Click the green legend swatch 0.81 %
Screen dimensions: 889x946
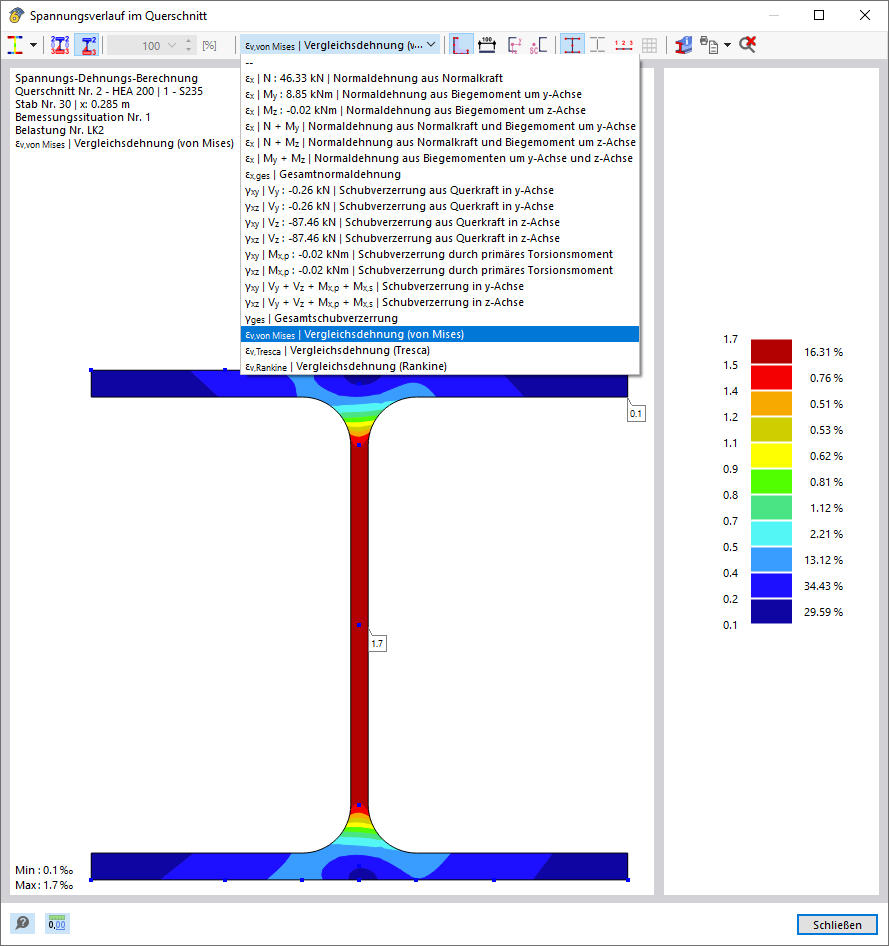[x=771, y=481]
